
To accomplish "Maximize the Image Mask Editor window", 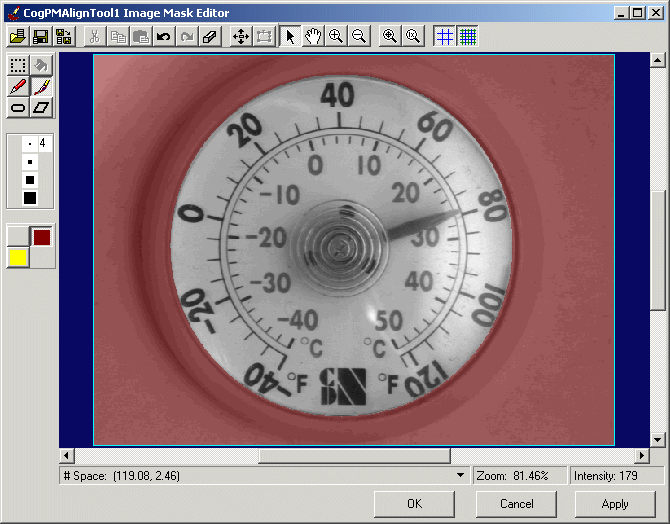I will pos(638,13).
